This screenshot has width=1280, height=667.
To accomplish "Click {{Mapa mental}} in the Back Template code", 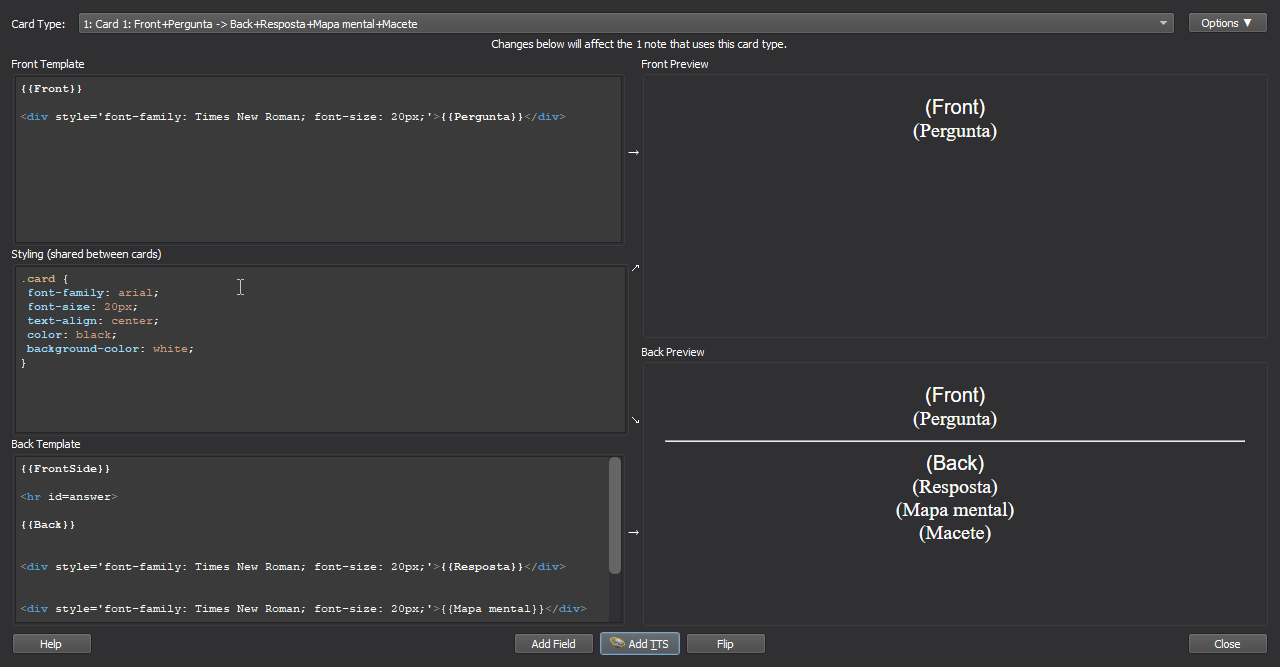I will tap(492, 609).
